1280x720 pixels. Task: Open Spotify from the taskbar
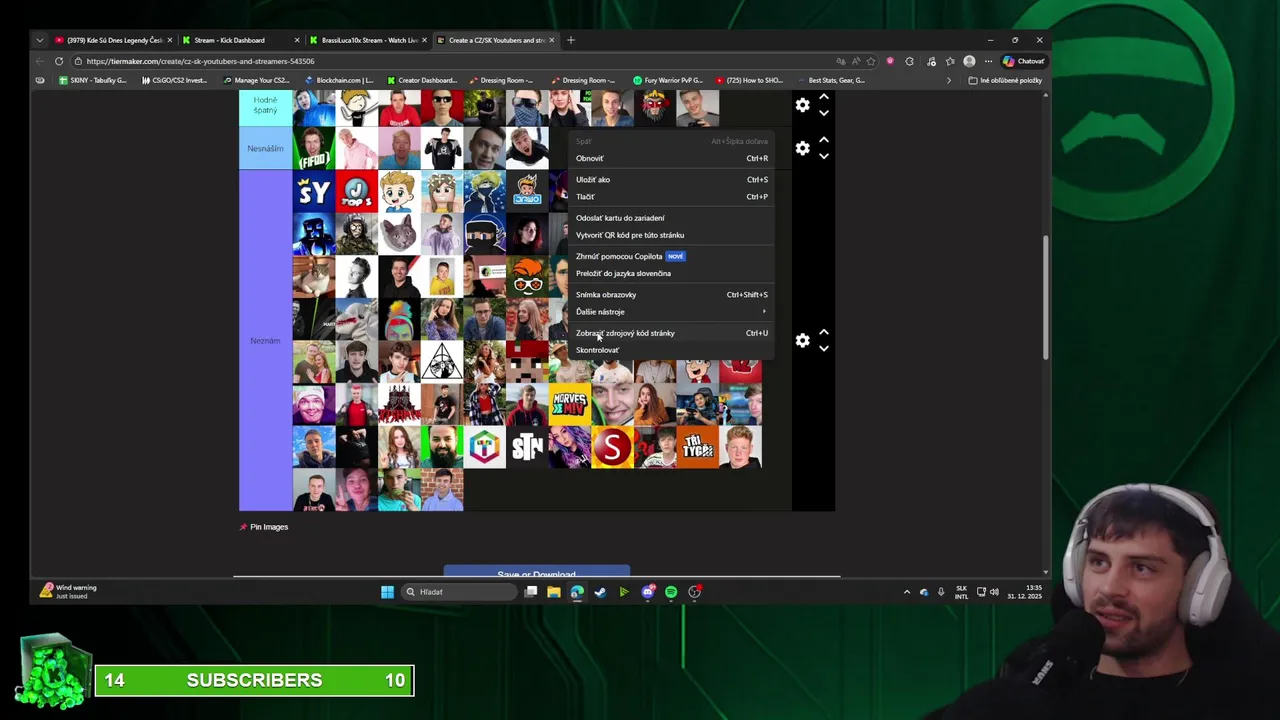[671, 592]
